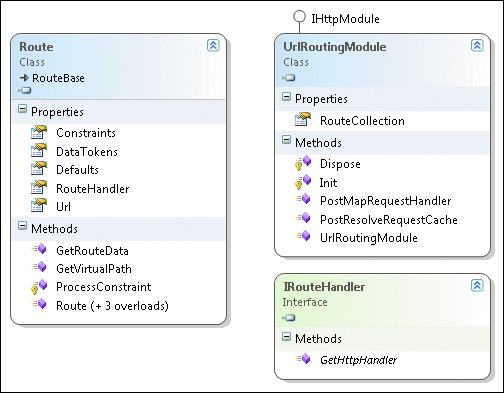Click the Dispose method icon
Viewport: 504px width, 393px height.
(x=303, y=163)
